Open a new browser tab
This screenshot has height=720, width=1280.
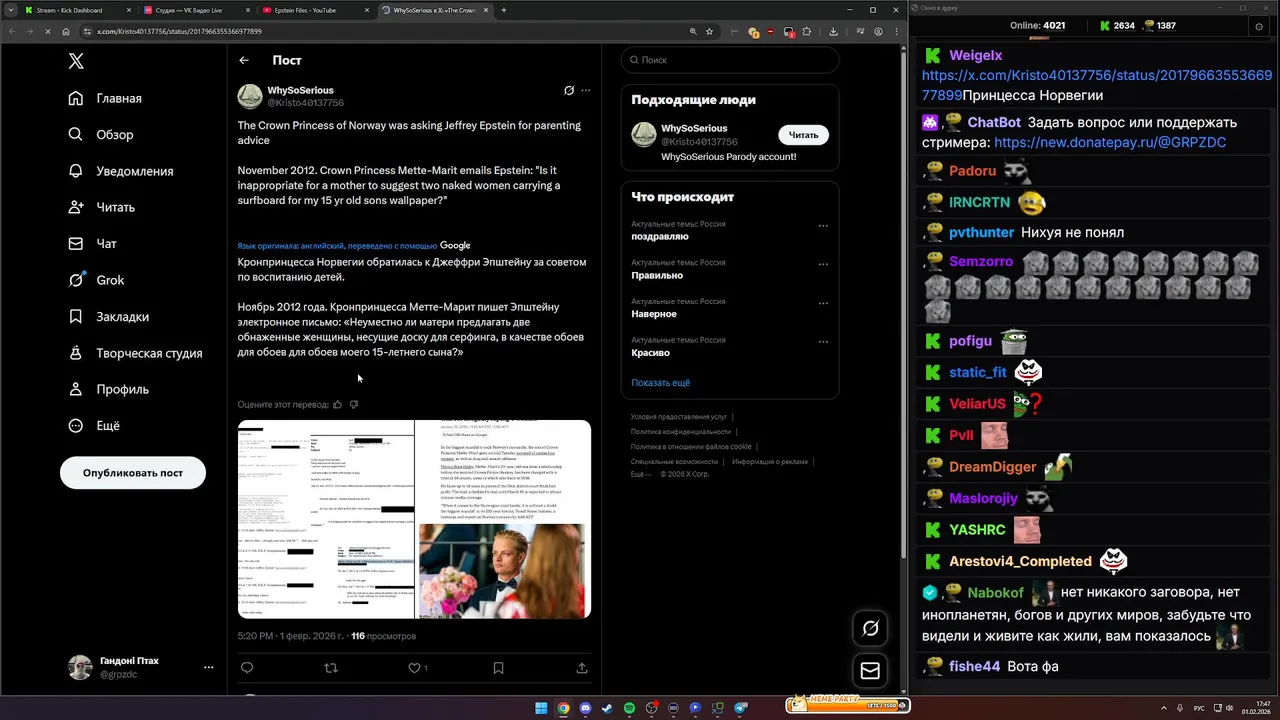(x=504, y=10)
